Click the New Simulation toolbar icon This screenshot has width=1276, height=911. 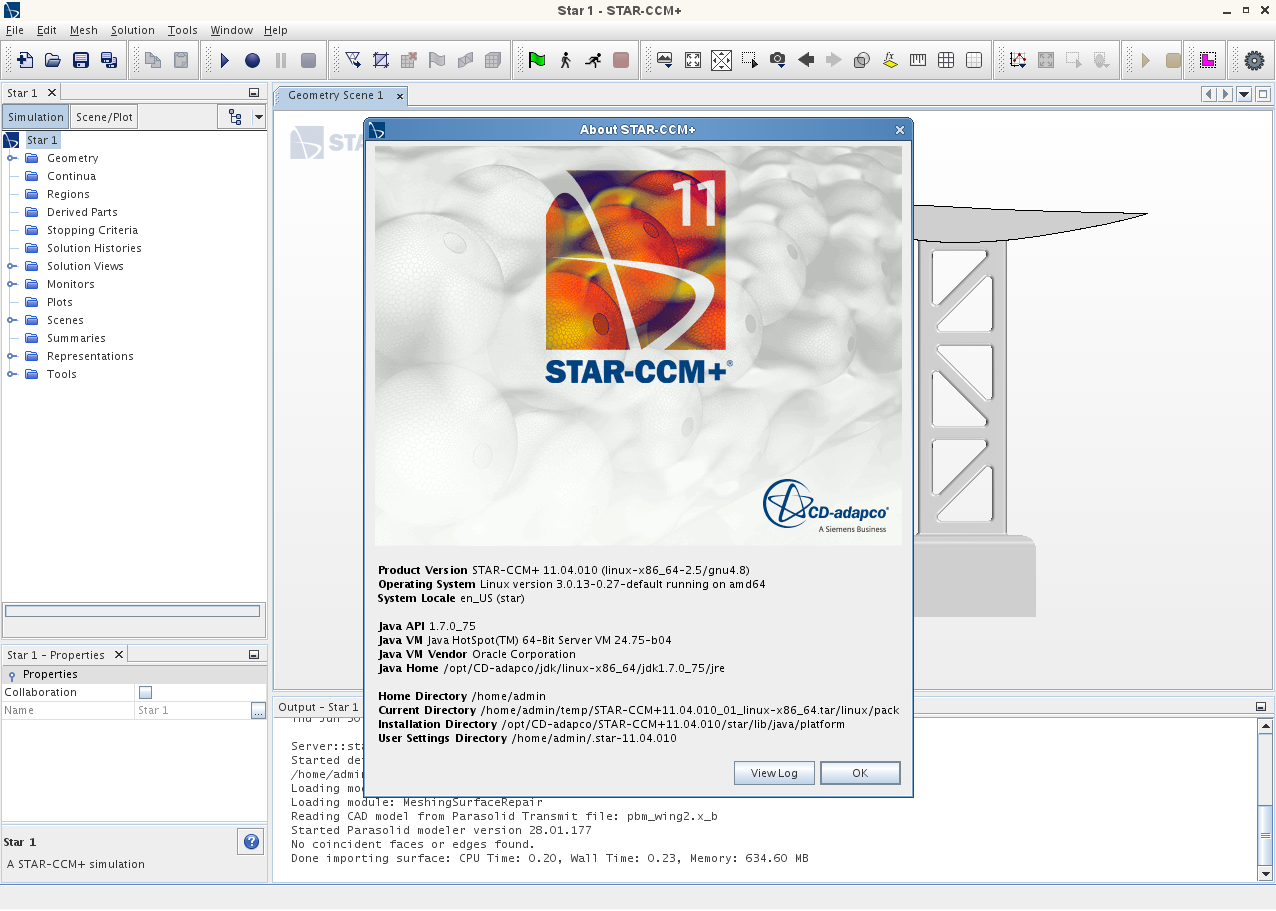[x=25, y=60]
